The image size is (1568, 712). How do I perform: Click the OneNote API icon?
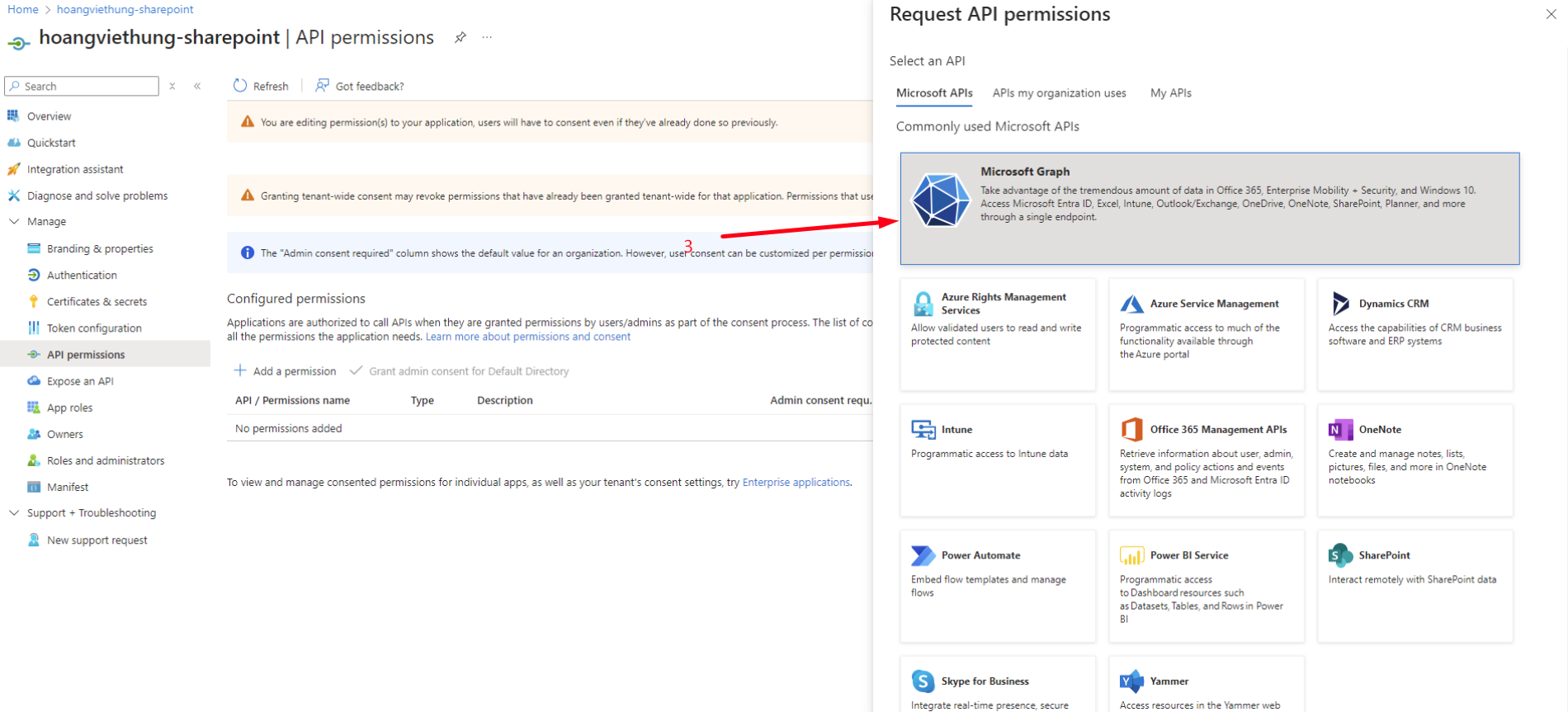click(1340, 429)
